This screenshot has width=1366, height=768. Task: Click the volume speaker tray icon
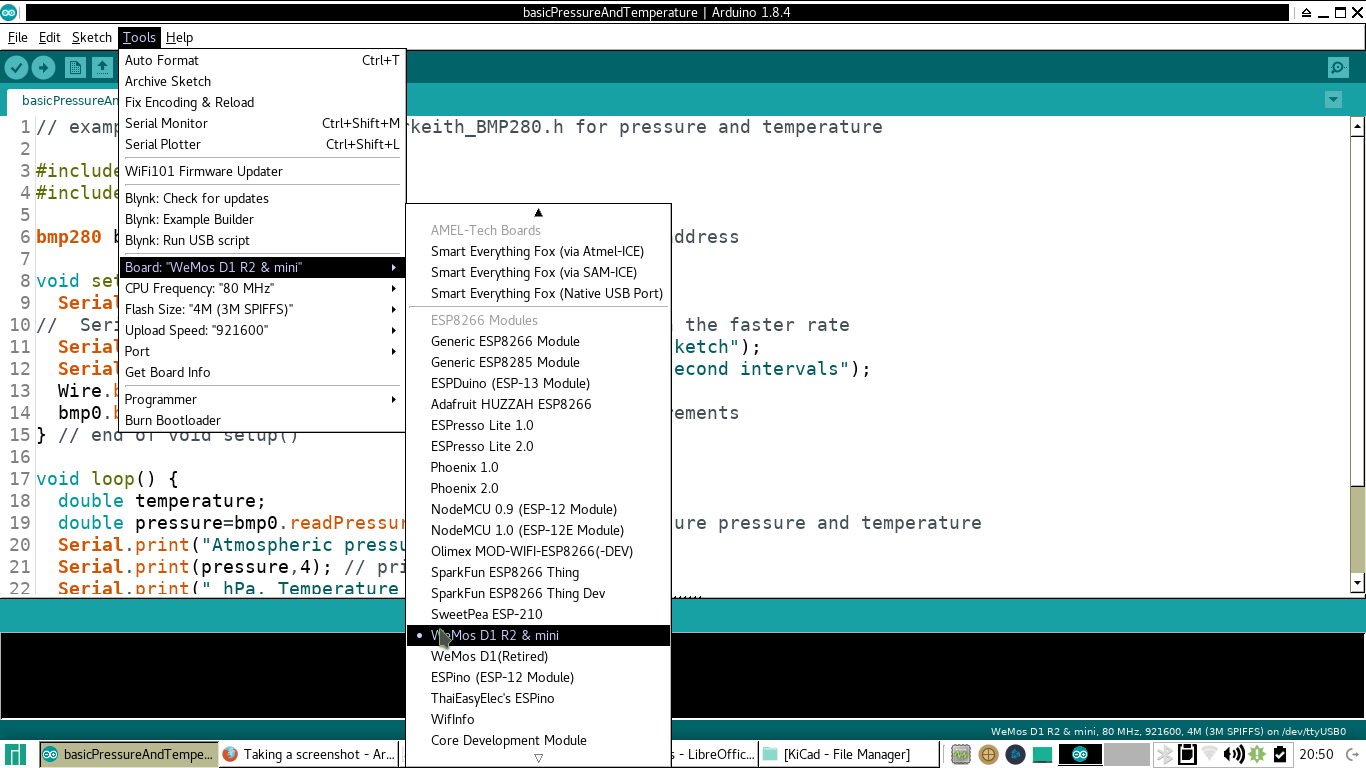(x=1233, y=754)
